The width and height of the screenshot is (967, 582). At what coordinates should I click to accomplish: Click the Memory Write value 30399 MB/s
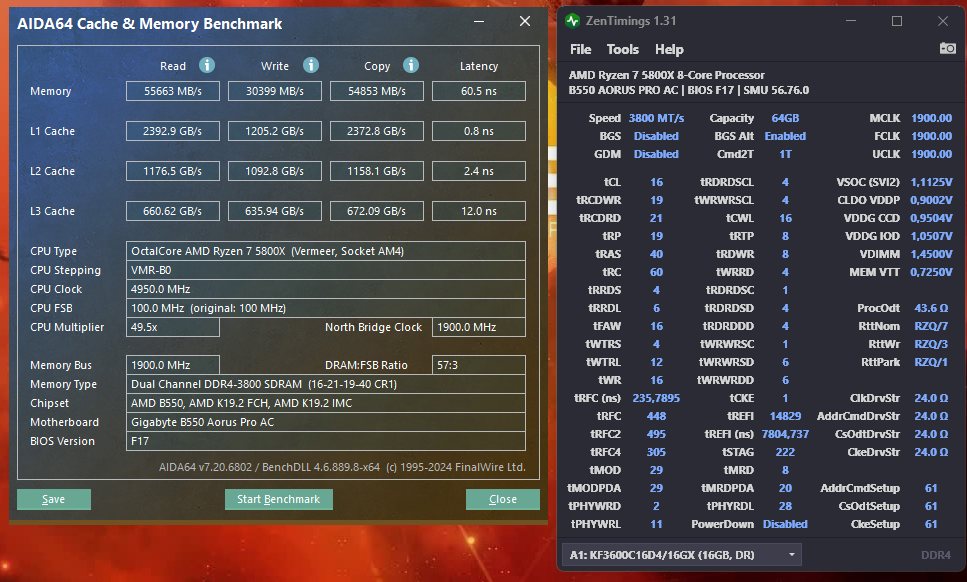274,91
